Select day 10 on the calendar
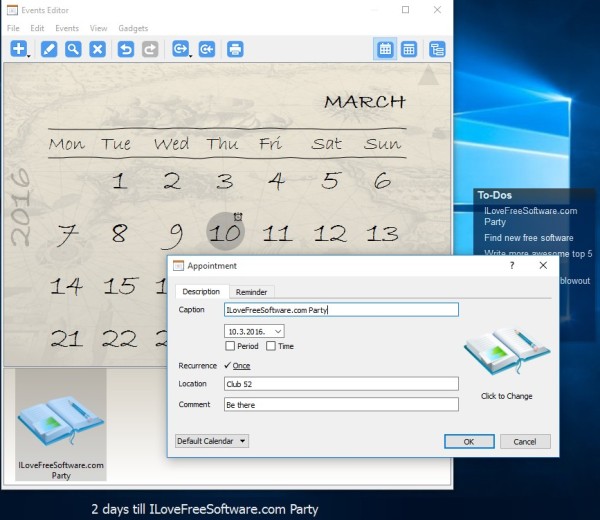600x520 pixels. click(225, 231)
